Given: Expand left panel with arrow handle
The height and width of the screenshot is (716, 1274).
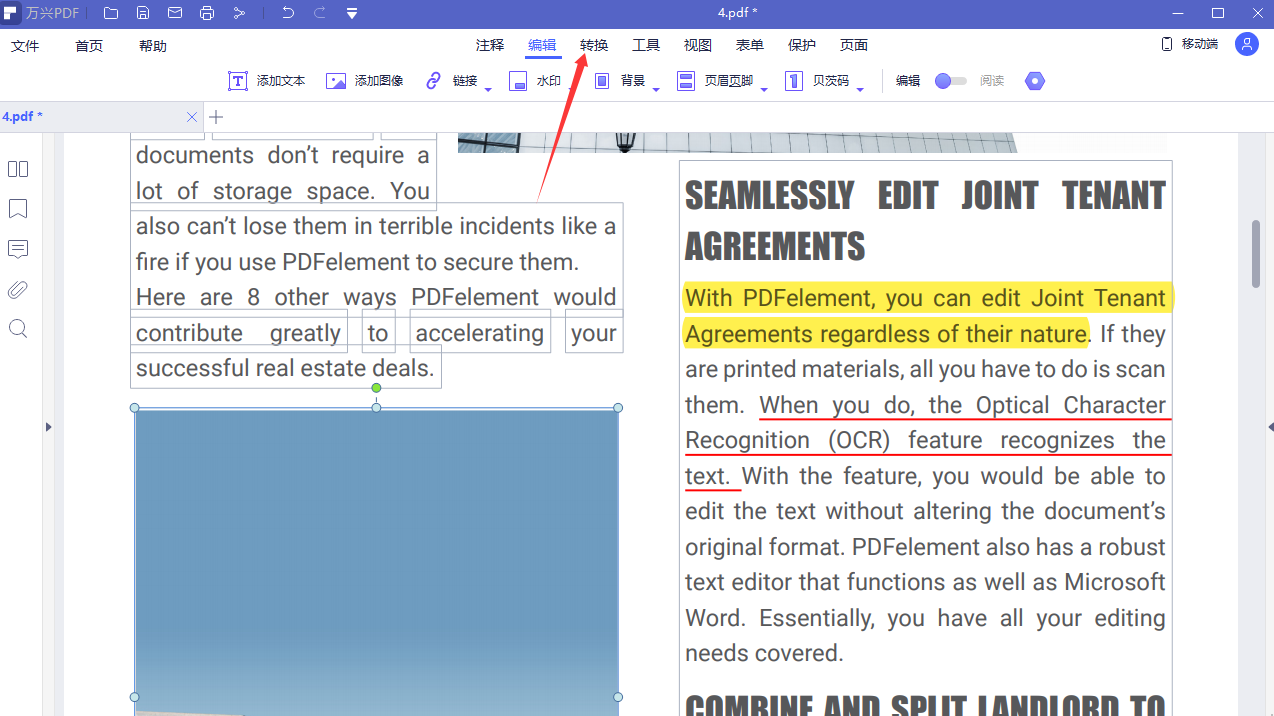Looking at the screenshot, I should pos(47,427).
